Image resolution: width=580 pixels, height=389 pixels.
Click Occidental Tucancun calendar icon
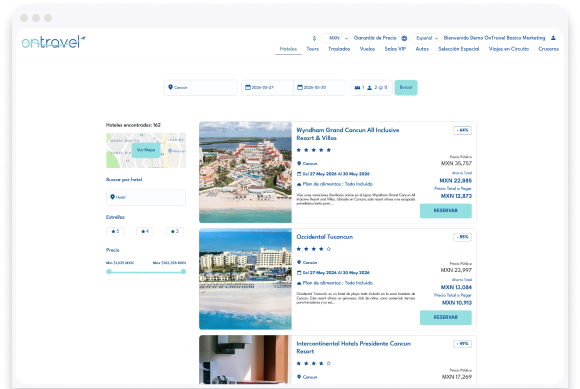click(299, 273)
